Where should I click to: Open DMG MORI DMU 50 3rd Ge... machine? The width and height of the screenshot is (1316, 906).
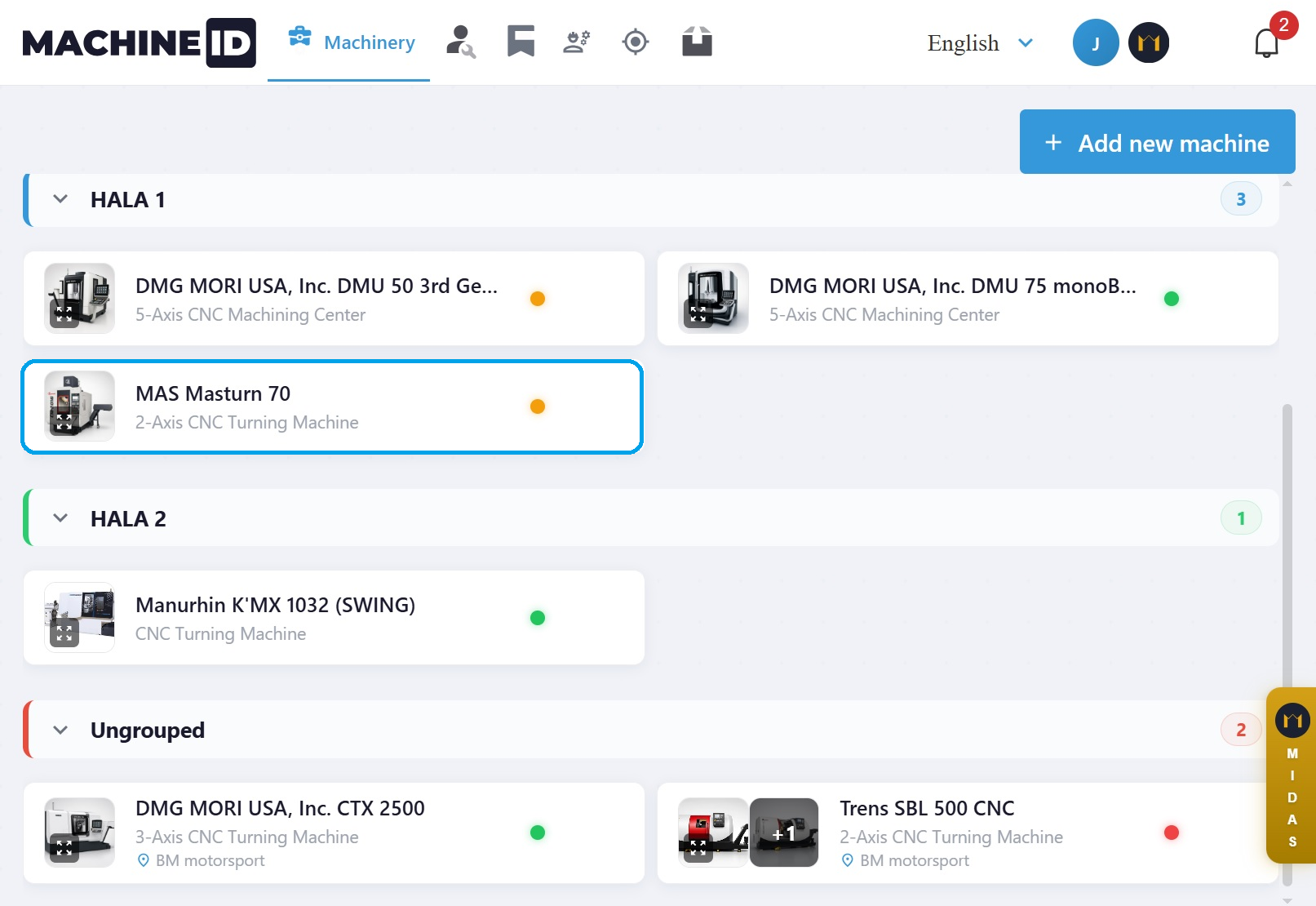[x=334, y=299]
